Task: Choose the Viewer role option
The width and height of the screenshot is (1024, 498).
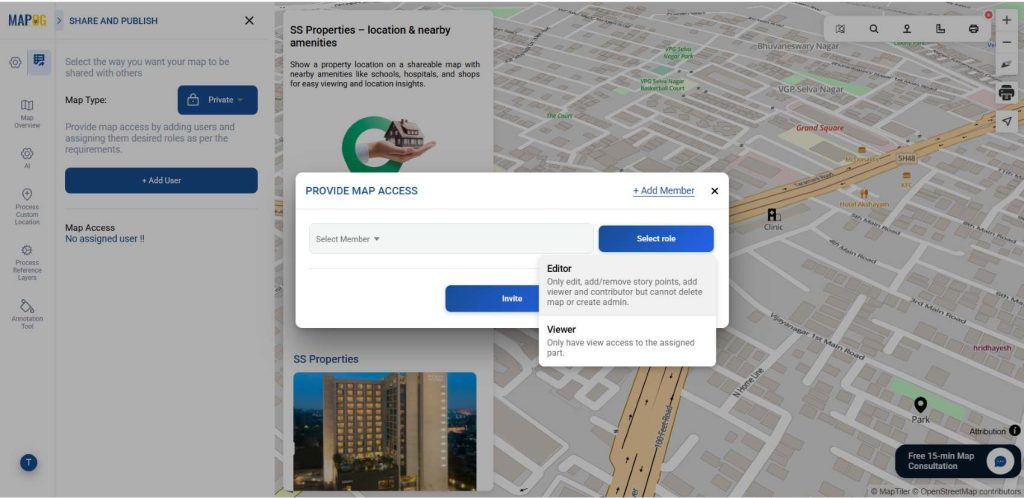Action: (627, 341)
